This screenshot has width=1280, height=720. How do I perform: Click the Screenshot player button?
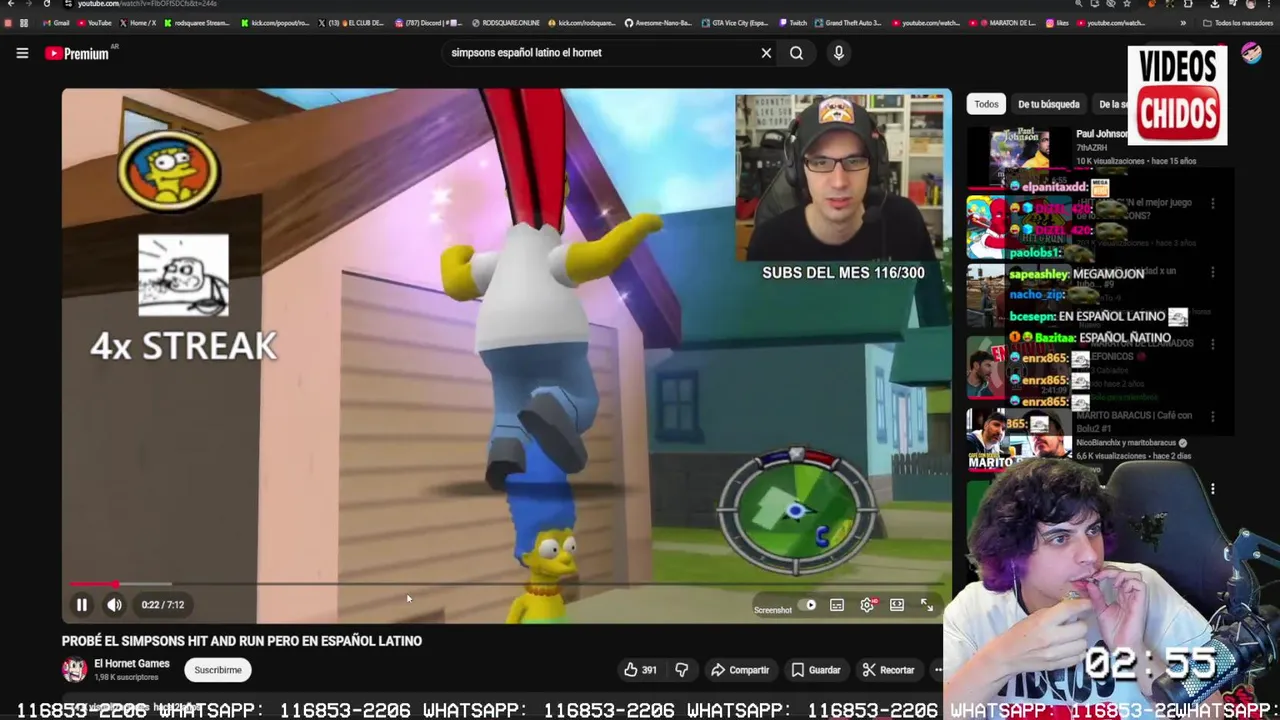pos(772,610)
